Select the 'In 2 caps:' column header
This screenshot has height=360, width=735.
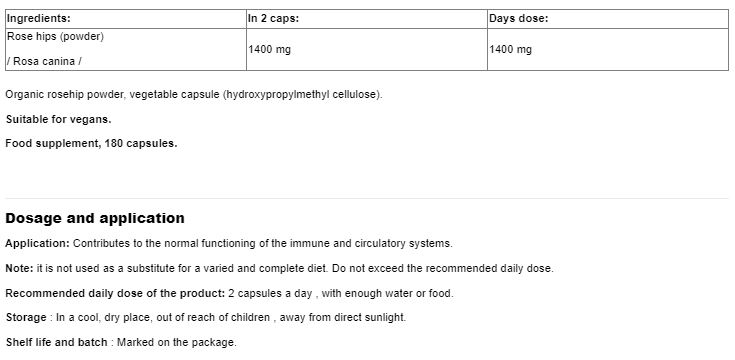click(367, 19)
